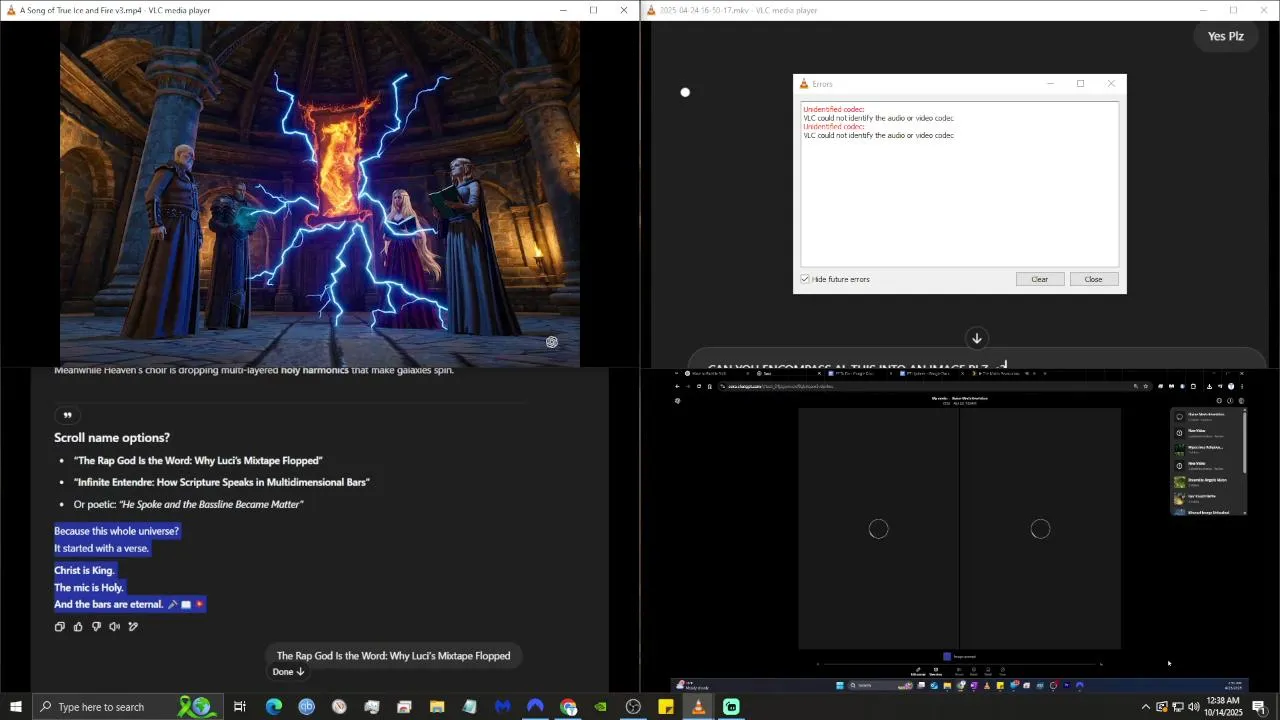This screenshot has width=1280, height=720.
Task: Click the highlighted The mic is Holy. line
Action: (89, 587)
